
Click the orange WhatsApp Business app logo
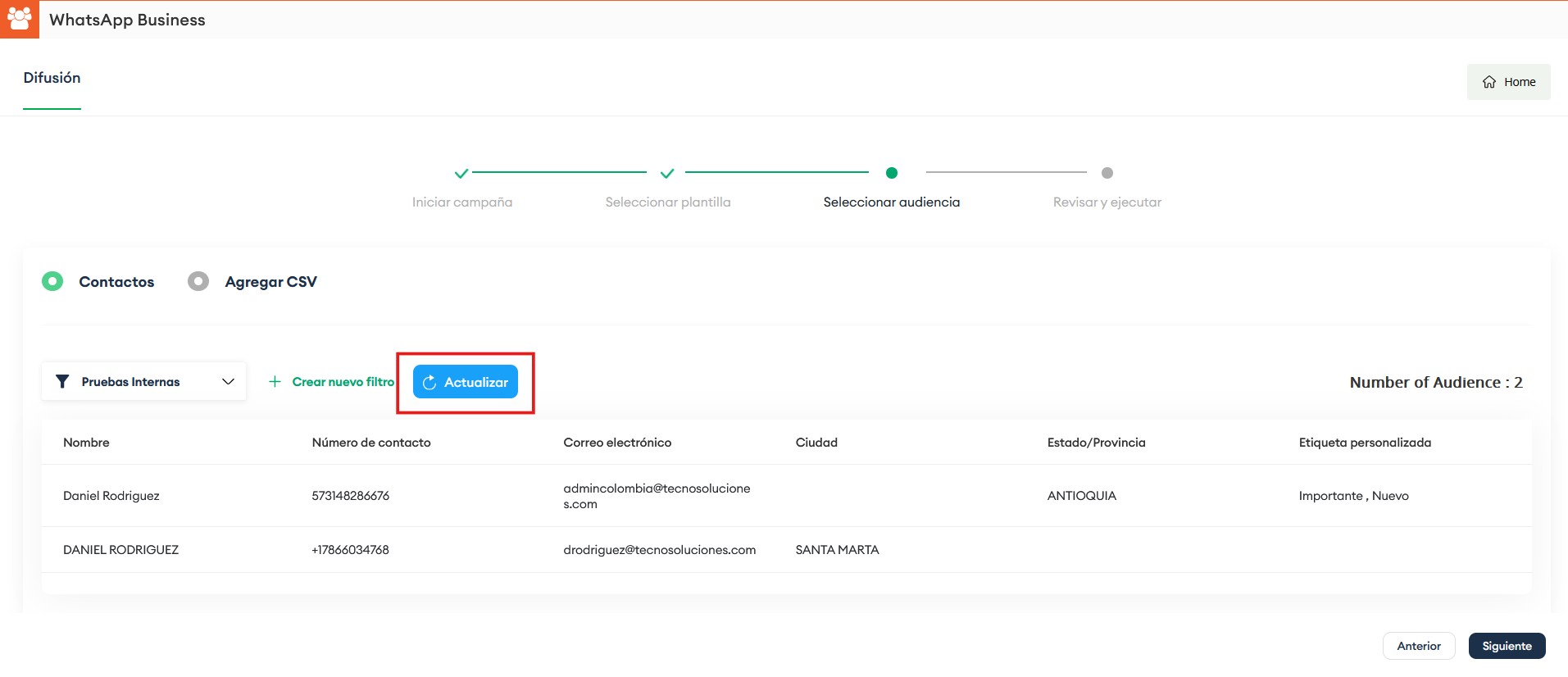19,19
